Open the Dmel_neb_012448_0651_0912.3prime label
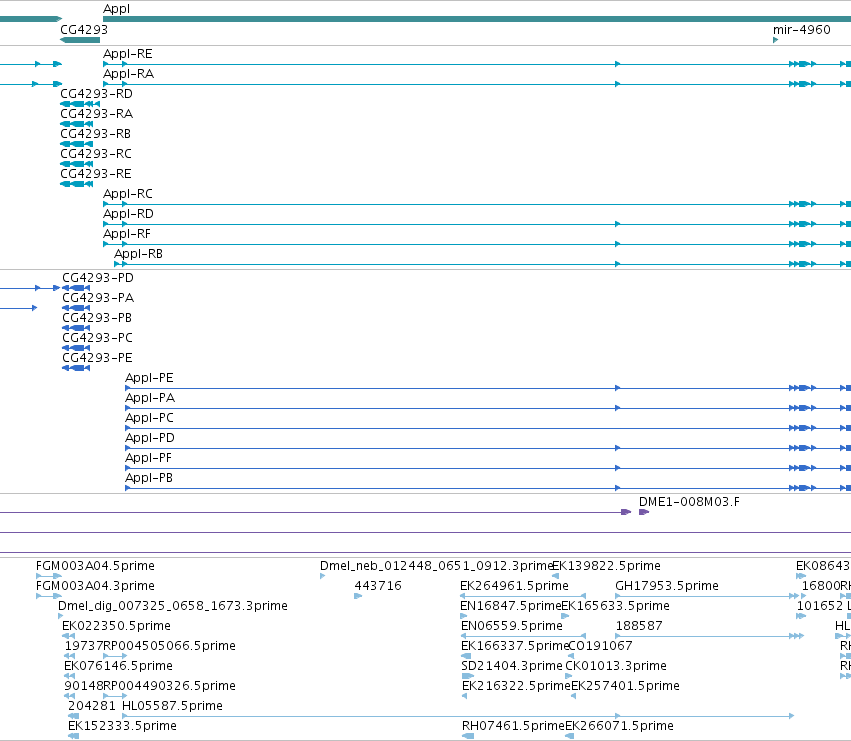This screenshot has width=851, height=741. pos(436,566)
